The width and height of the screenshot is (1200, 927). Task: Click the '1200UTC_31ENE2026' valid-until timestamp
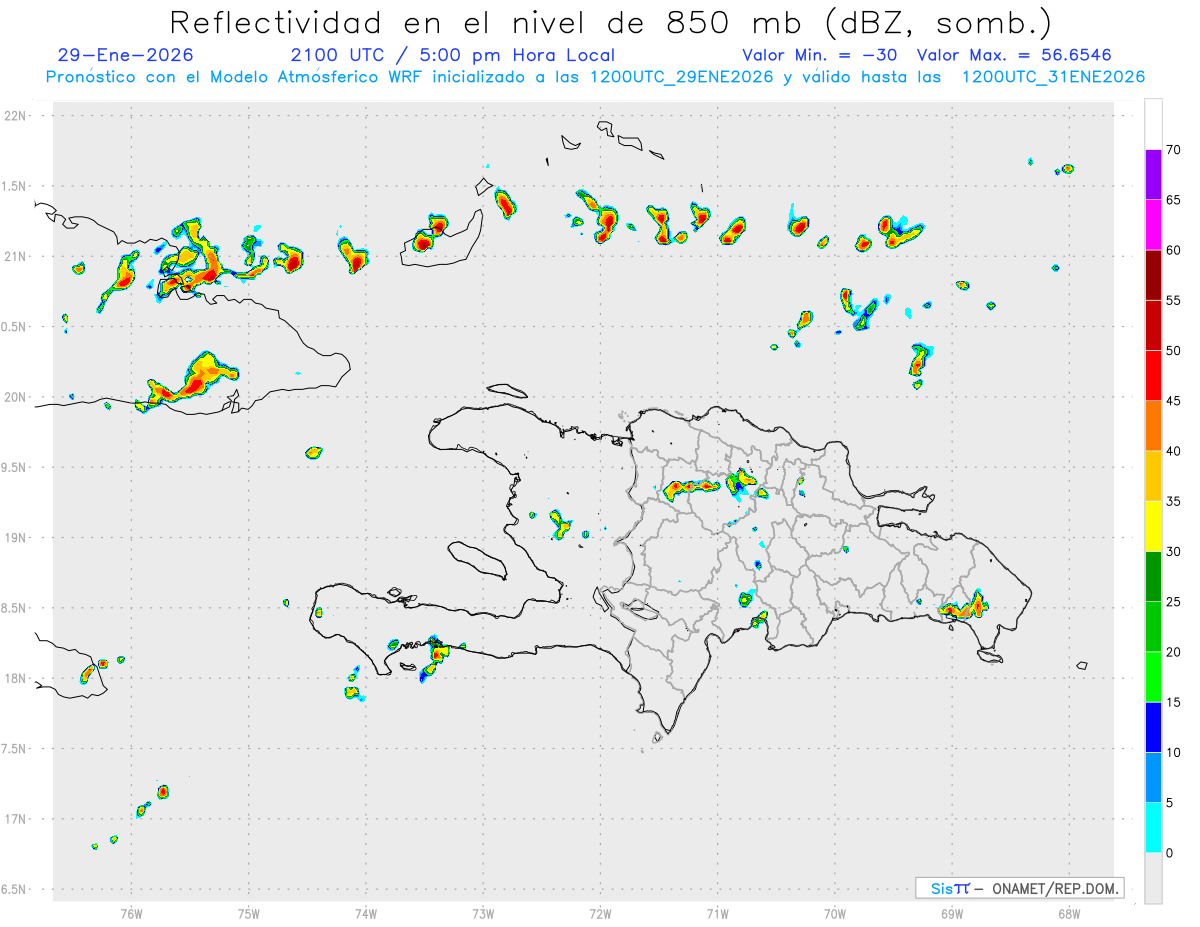[x=1053, y=77]
